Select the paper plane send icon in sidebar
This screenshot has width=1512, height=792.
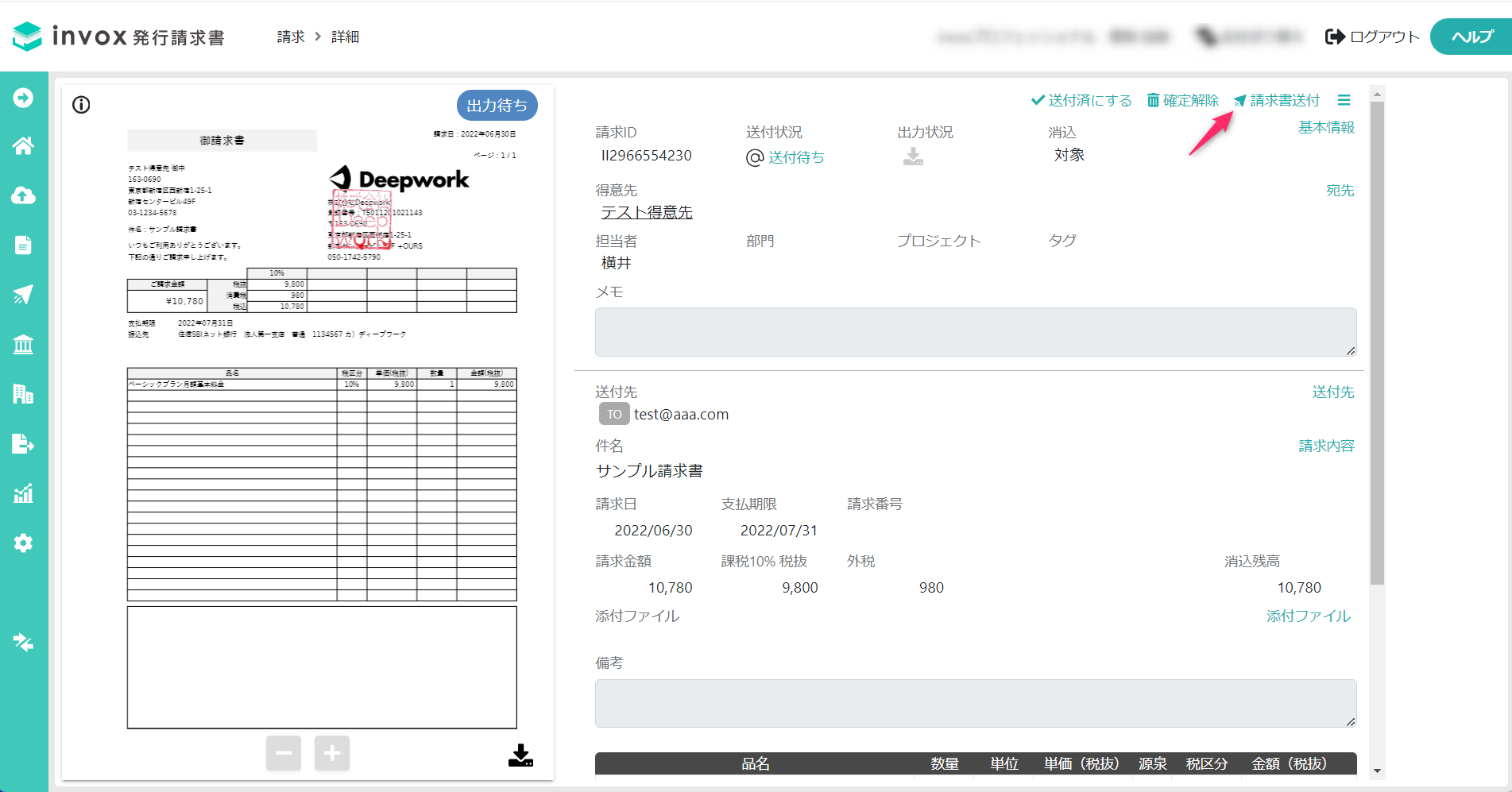(x=23, y=294)
